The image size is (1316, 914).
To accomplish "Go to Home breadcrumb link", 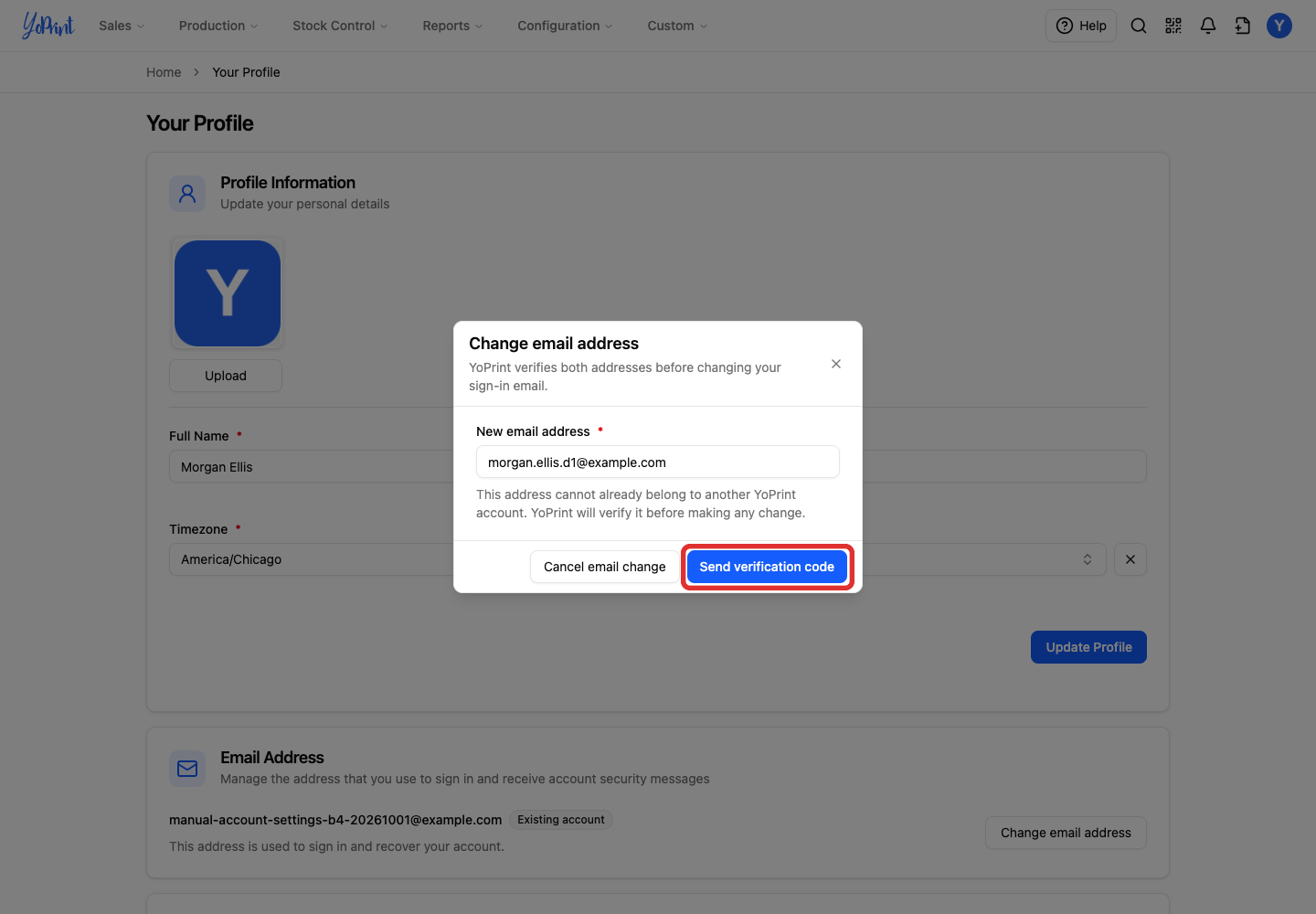I will [164, 72].
